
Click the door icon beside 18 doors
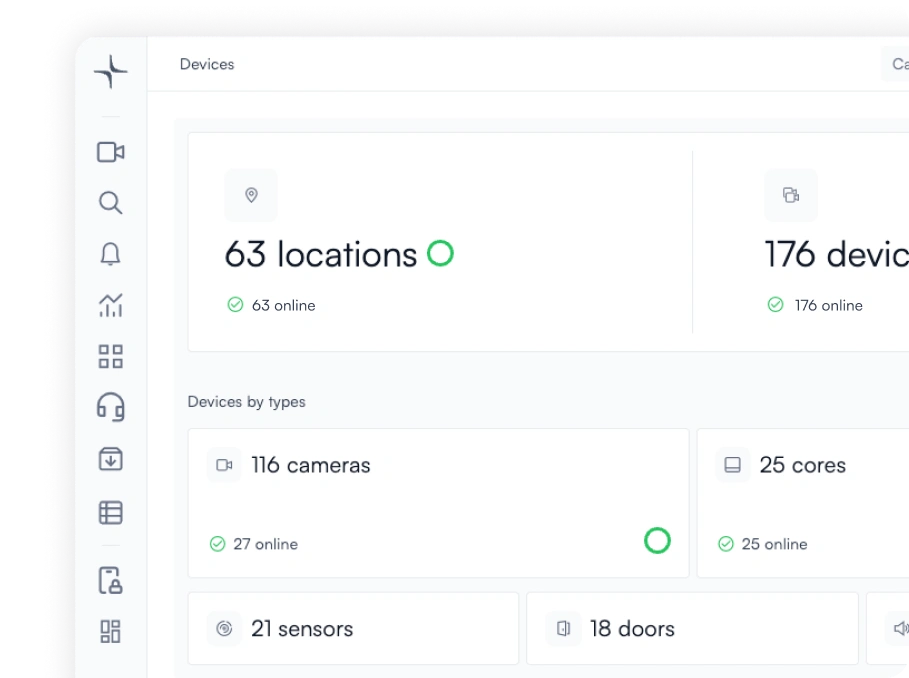coord(563,628)
